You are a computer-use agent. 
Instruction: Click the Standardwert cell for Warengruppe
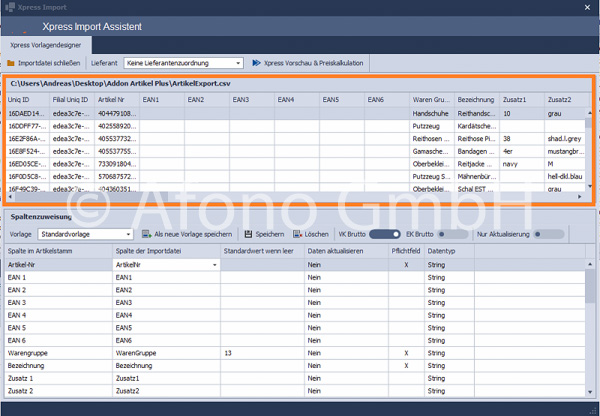click(262, 353)
